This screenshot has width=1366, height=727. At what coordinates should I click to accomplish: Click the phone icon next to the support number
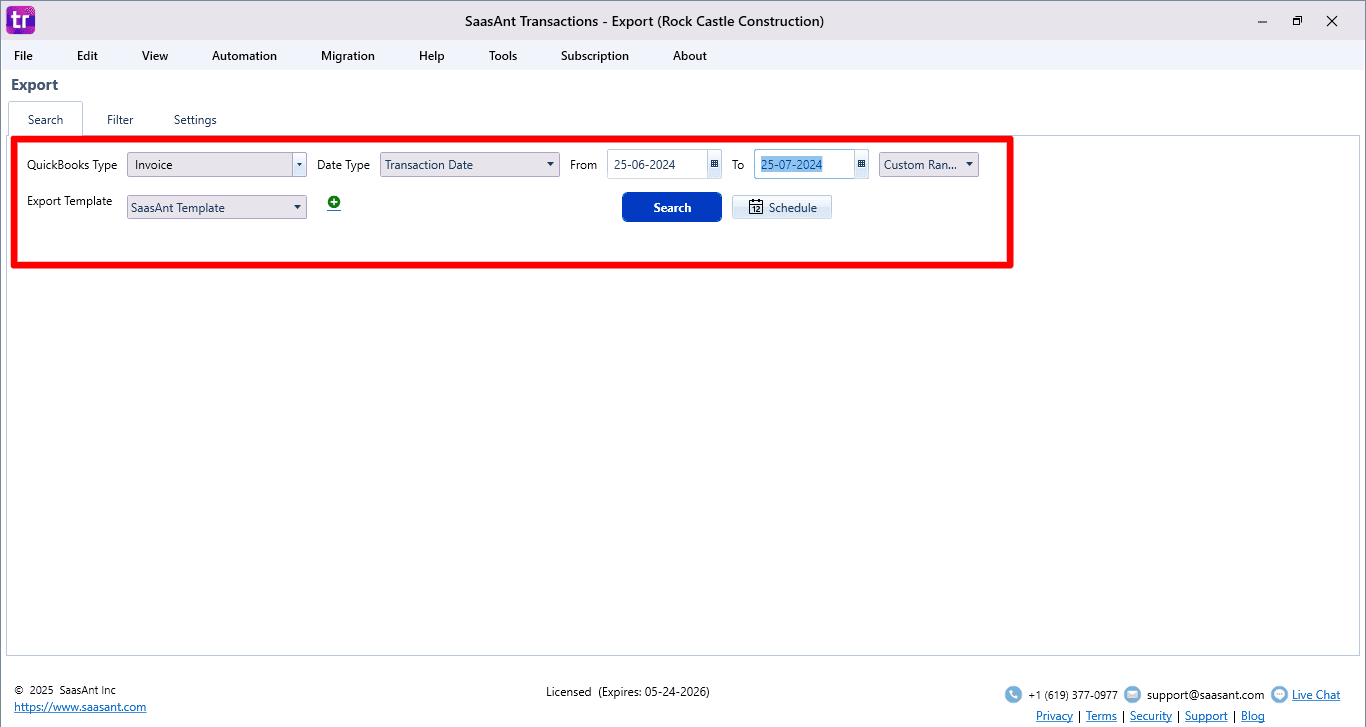[x=1013, y=694]
